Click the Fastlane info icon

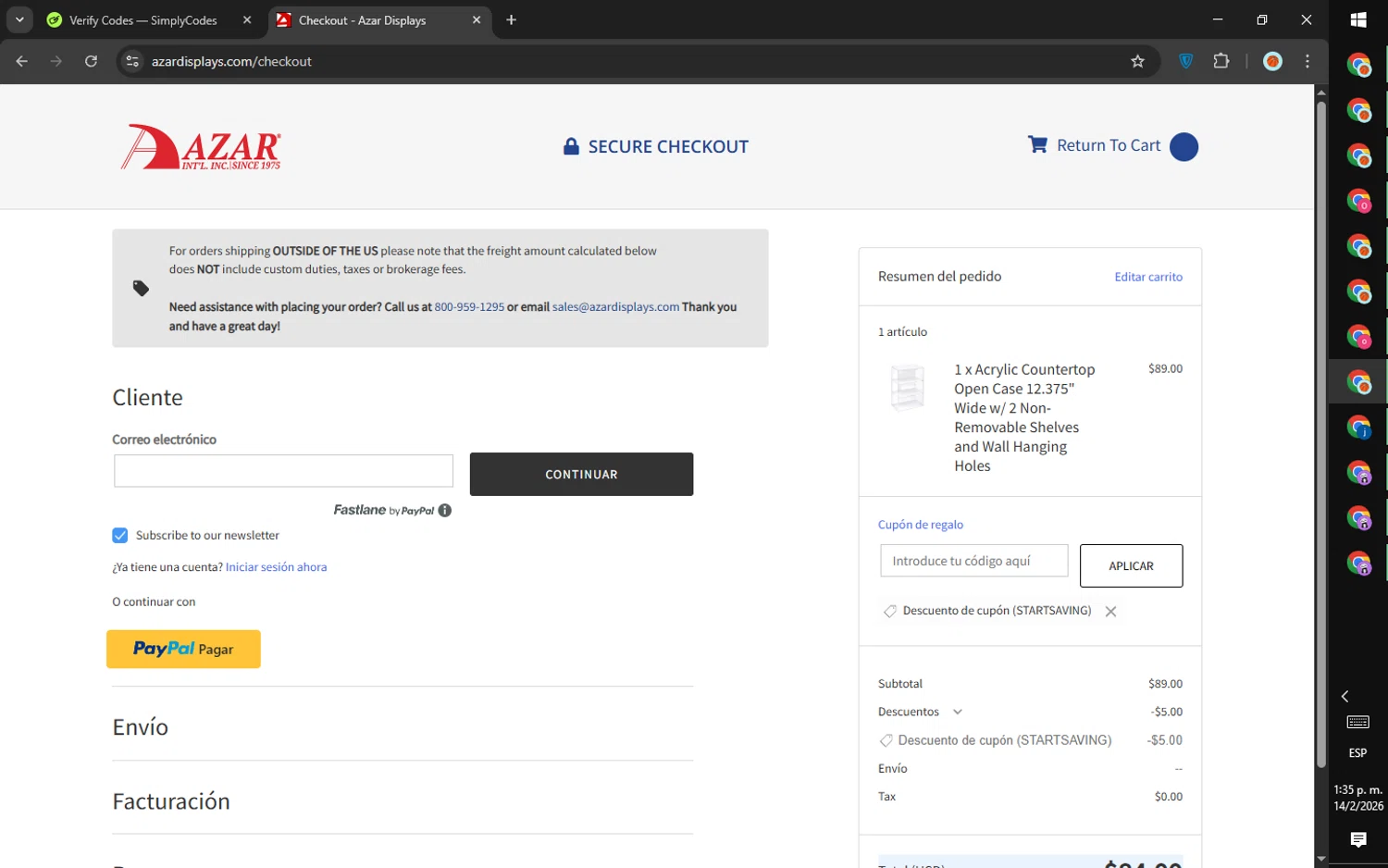pyautogui.click(x=445, y=510)
